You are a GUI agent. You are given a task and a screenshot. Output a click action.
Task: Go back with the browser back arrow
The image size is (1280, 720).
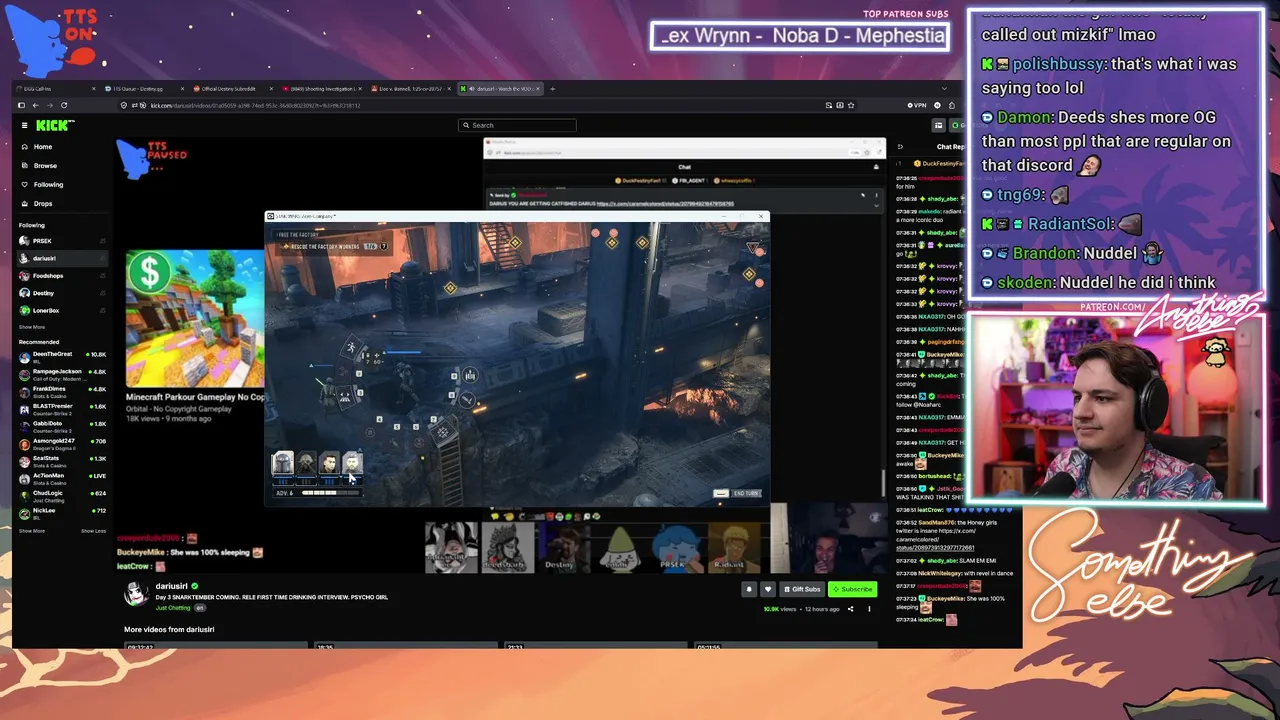(35, 105)
